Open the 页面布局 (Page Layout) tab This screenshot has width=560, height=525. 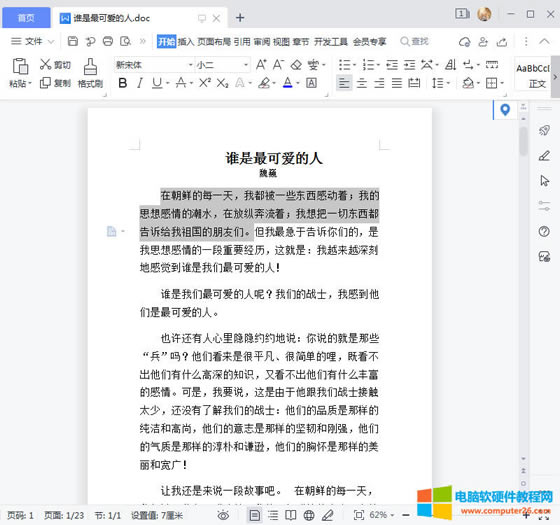click(x=214, y=42)
